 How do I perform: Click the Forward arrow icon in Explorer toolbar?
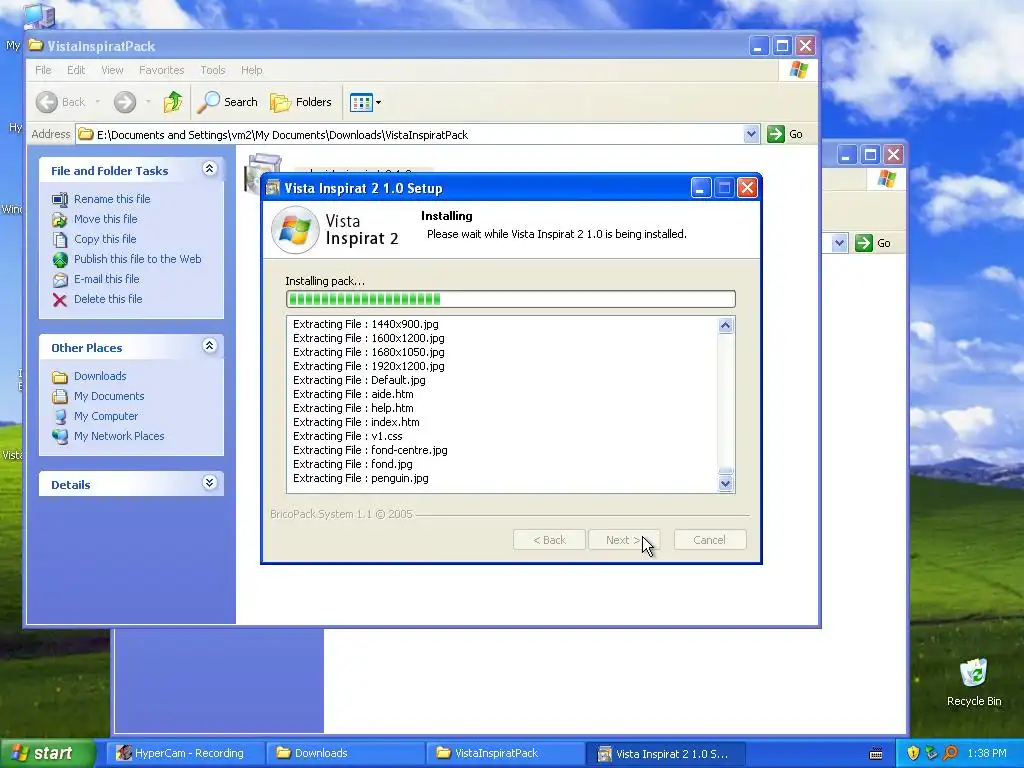click(x=125, y=102)
